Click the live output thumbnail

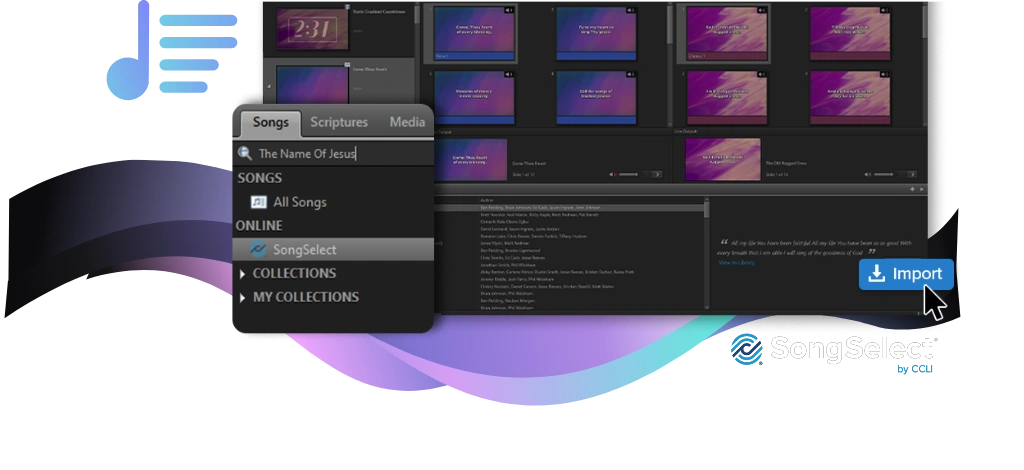(x=723, y=159)
